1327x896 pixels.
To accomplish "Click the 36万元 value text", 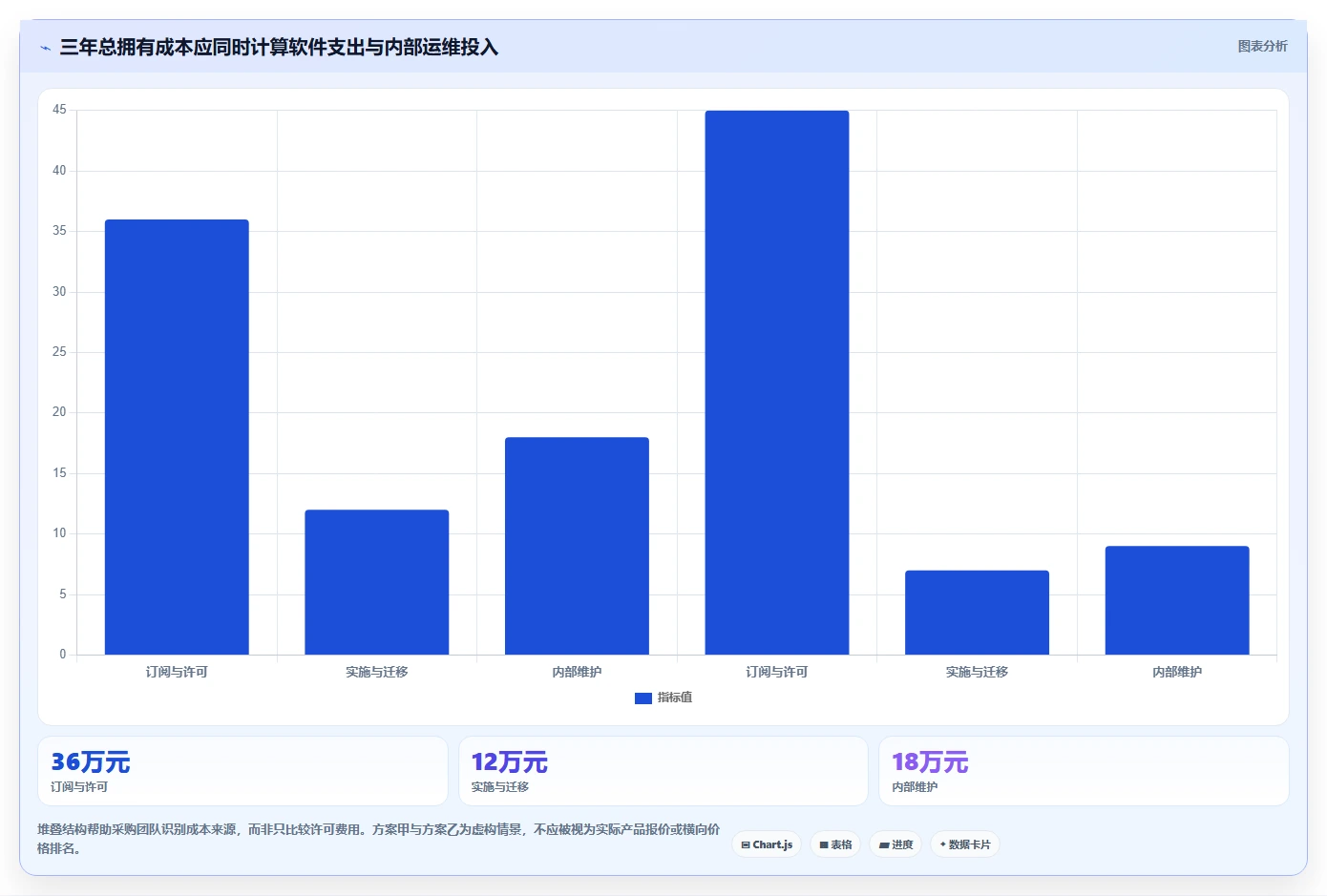I will click(x=90, y=762).
